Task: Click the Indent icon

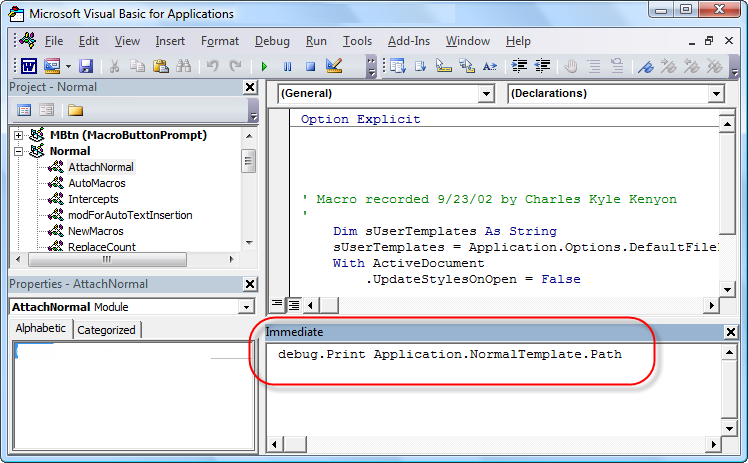Action: (x=519, y=66)
